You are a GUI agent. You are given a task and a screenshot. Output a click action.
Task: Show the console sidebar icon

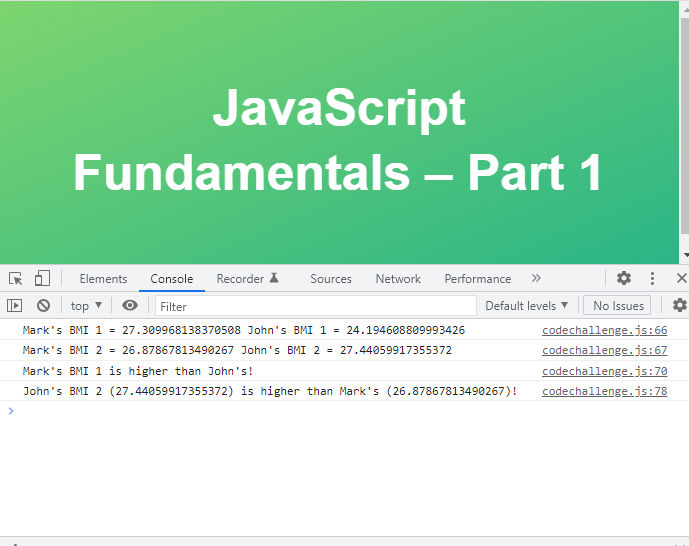pyautogui.click(x=15, y=305)
